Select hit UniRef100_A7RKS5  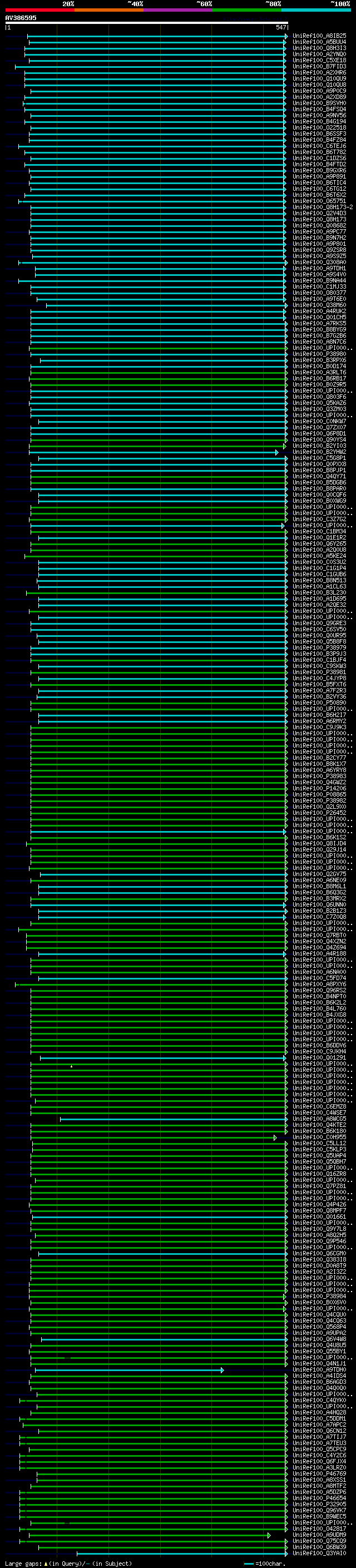[319, 323]
